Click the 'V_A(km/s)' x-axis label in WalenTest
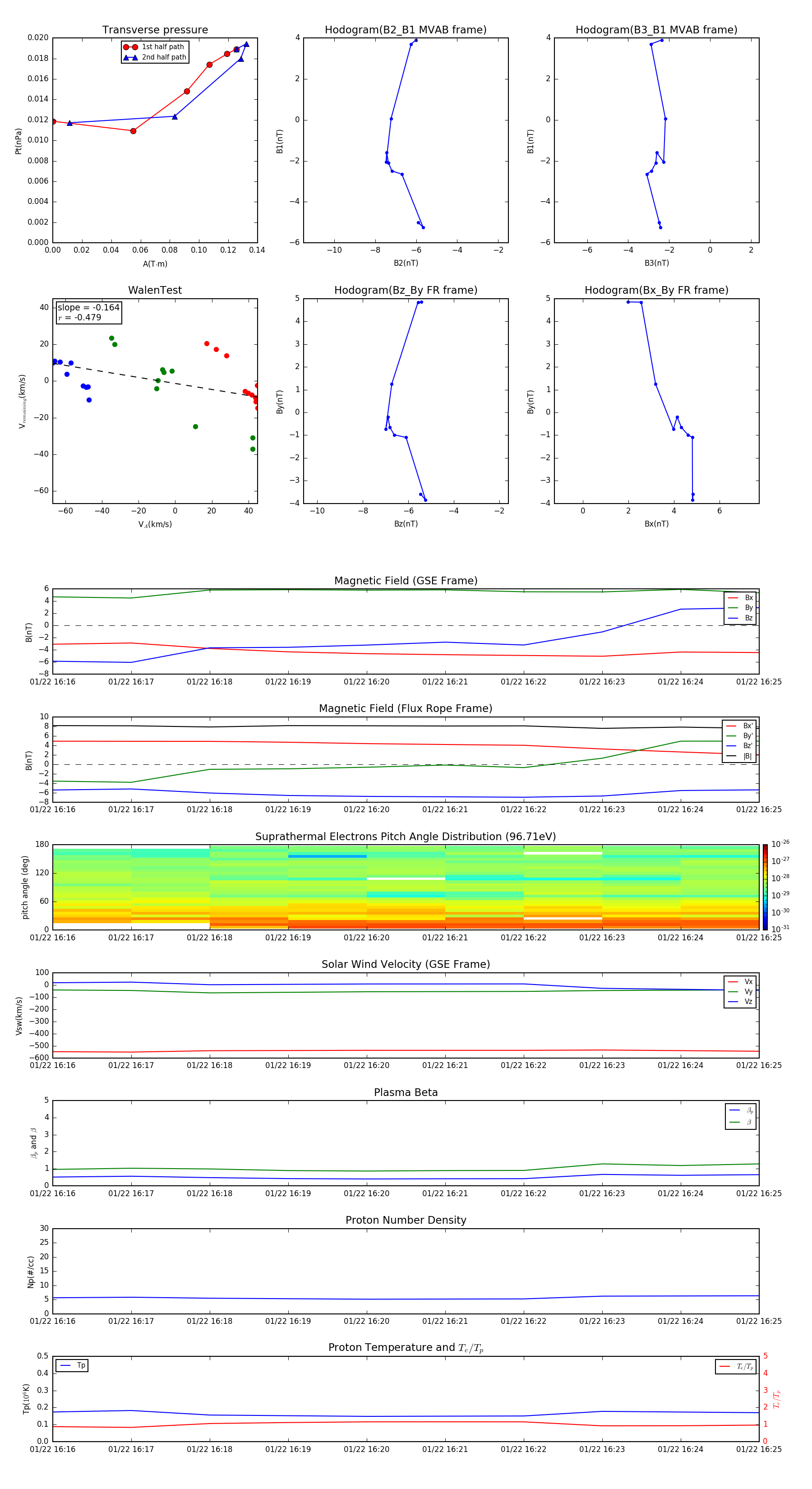The height and width of the screenshot is (1489, 812). coord(155,524)
